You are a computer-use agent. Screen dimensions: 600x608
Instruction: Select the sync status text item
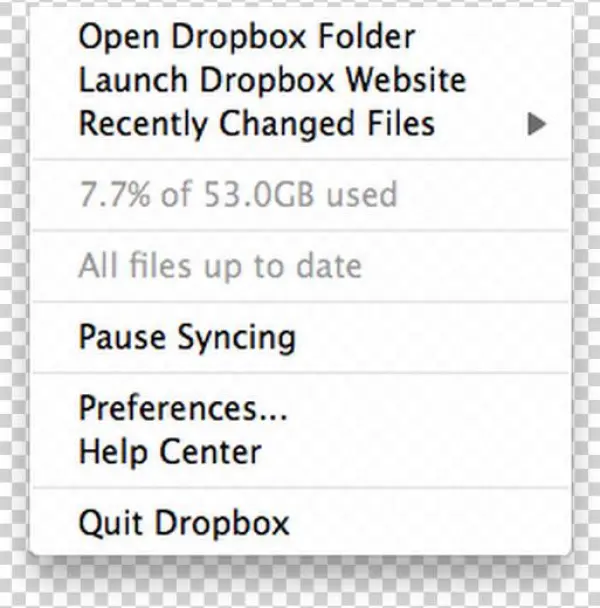(220, 266)
